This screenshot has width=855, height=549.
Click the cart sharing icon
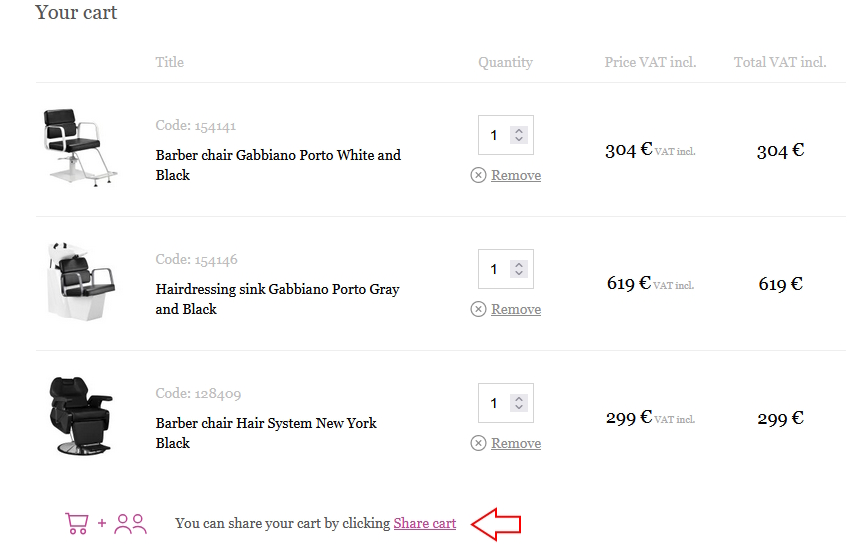(105, 523)
